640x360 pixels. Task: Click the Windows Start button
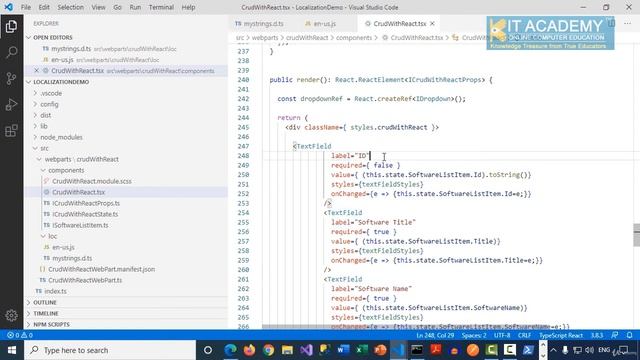coord(12,350)
